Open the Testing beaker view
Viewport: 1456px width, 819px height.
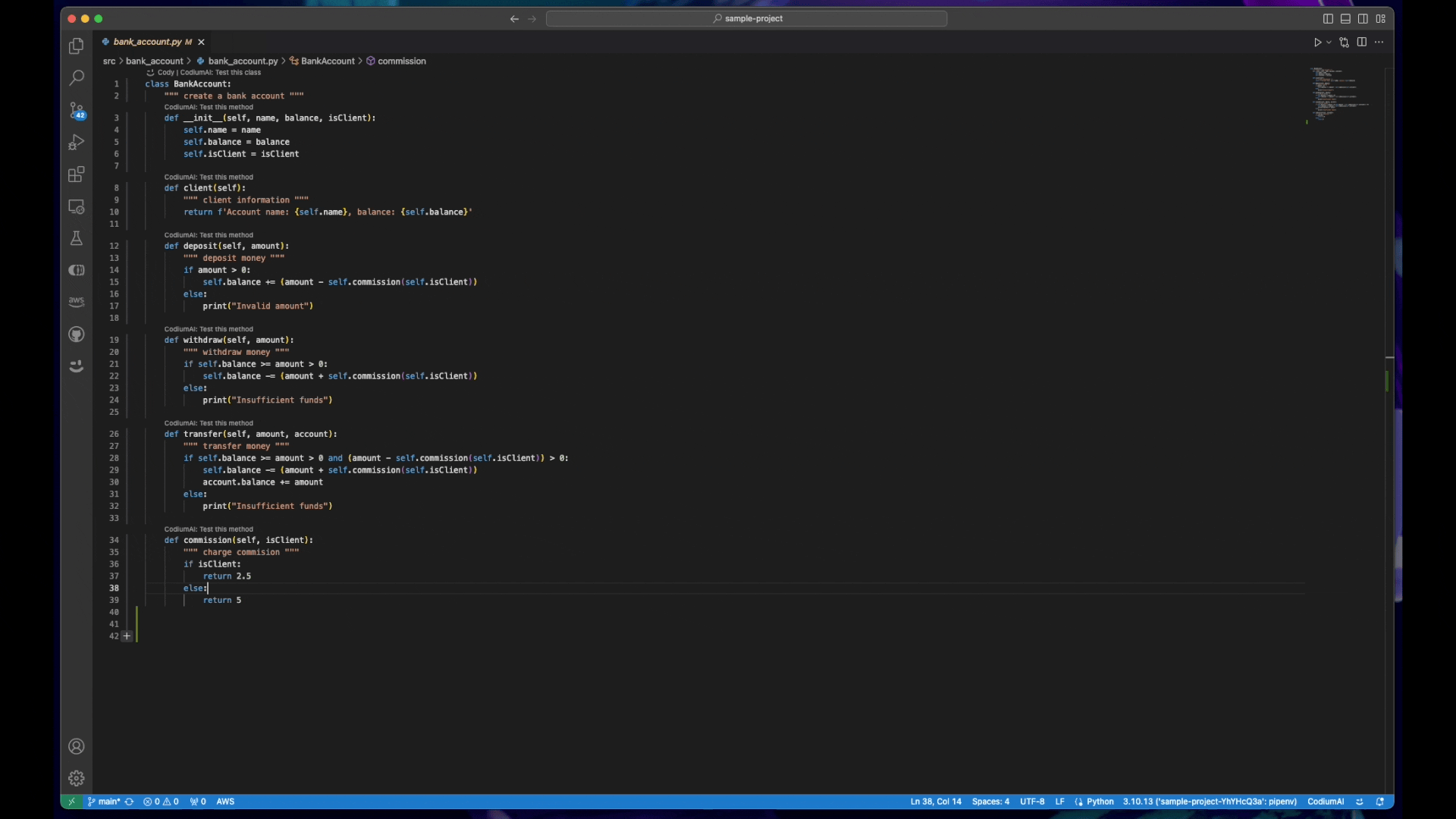[76, 238]
